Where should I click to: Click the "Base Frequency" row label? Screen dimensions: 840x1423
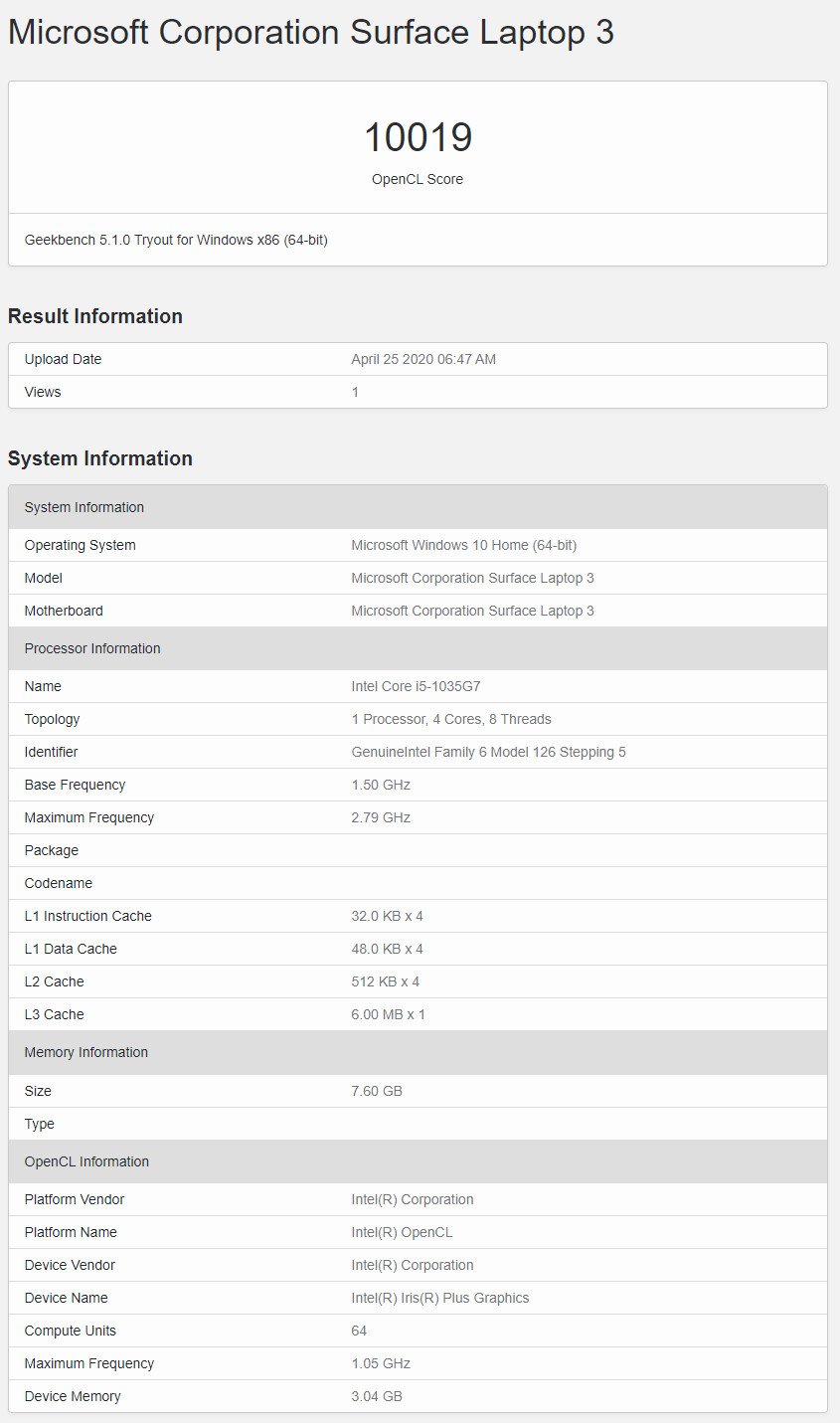pos(76,785)
